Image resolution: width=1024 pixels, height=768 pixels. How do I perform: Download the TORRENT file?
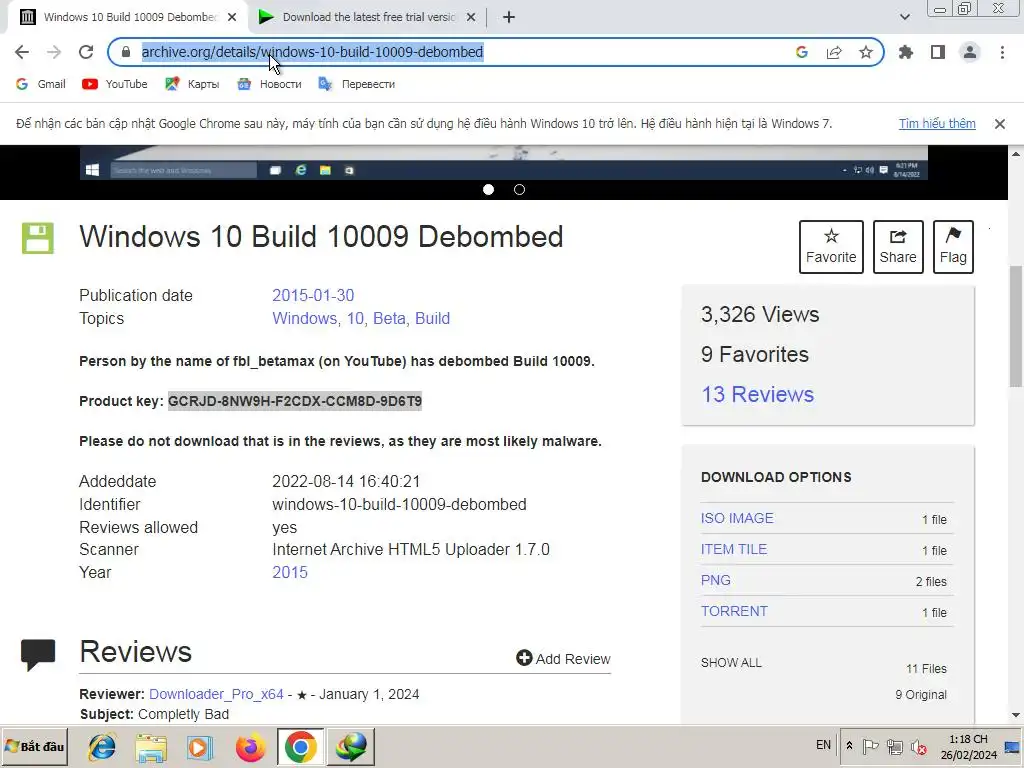(734, 611)
